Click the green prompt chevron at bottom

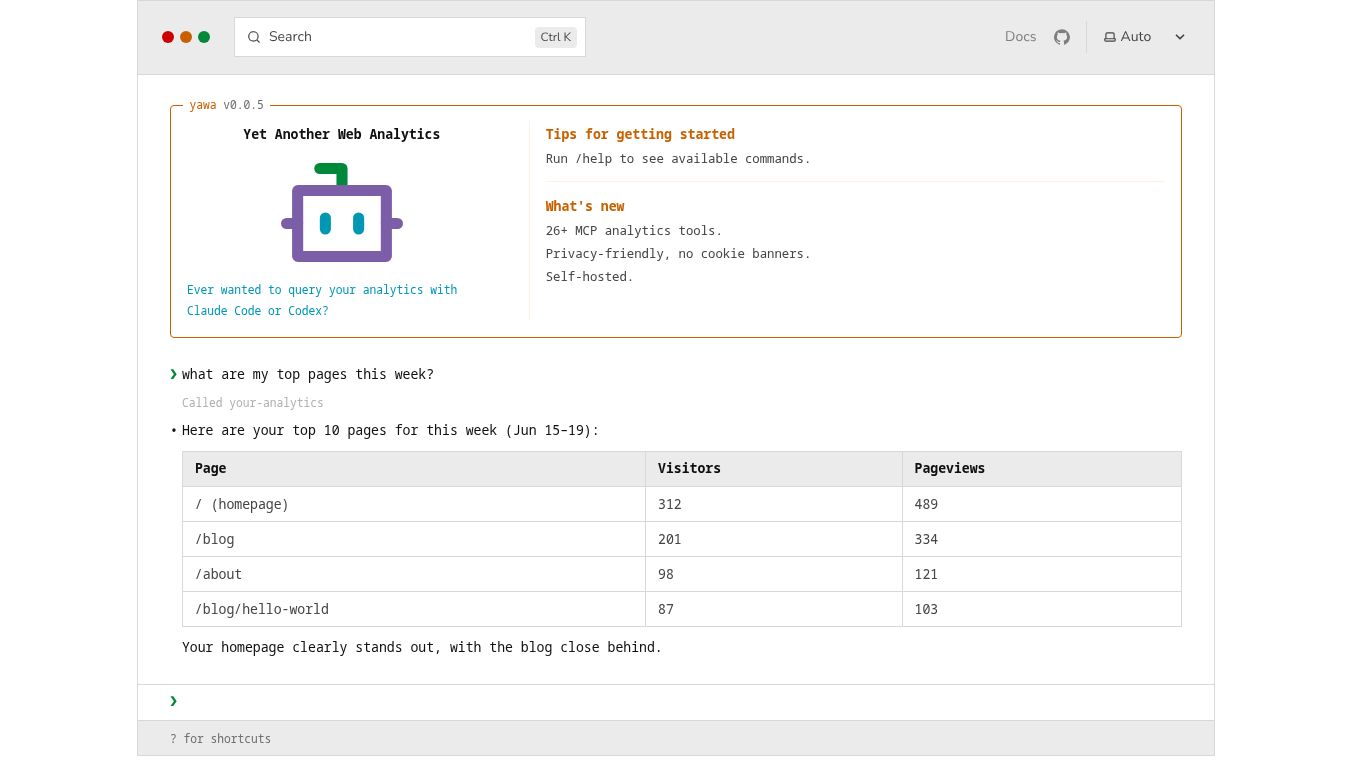tap(173, 701)
